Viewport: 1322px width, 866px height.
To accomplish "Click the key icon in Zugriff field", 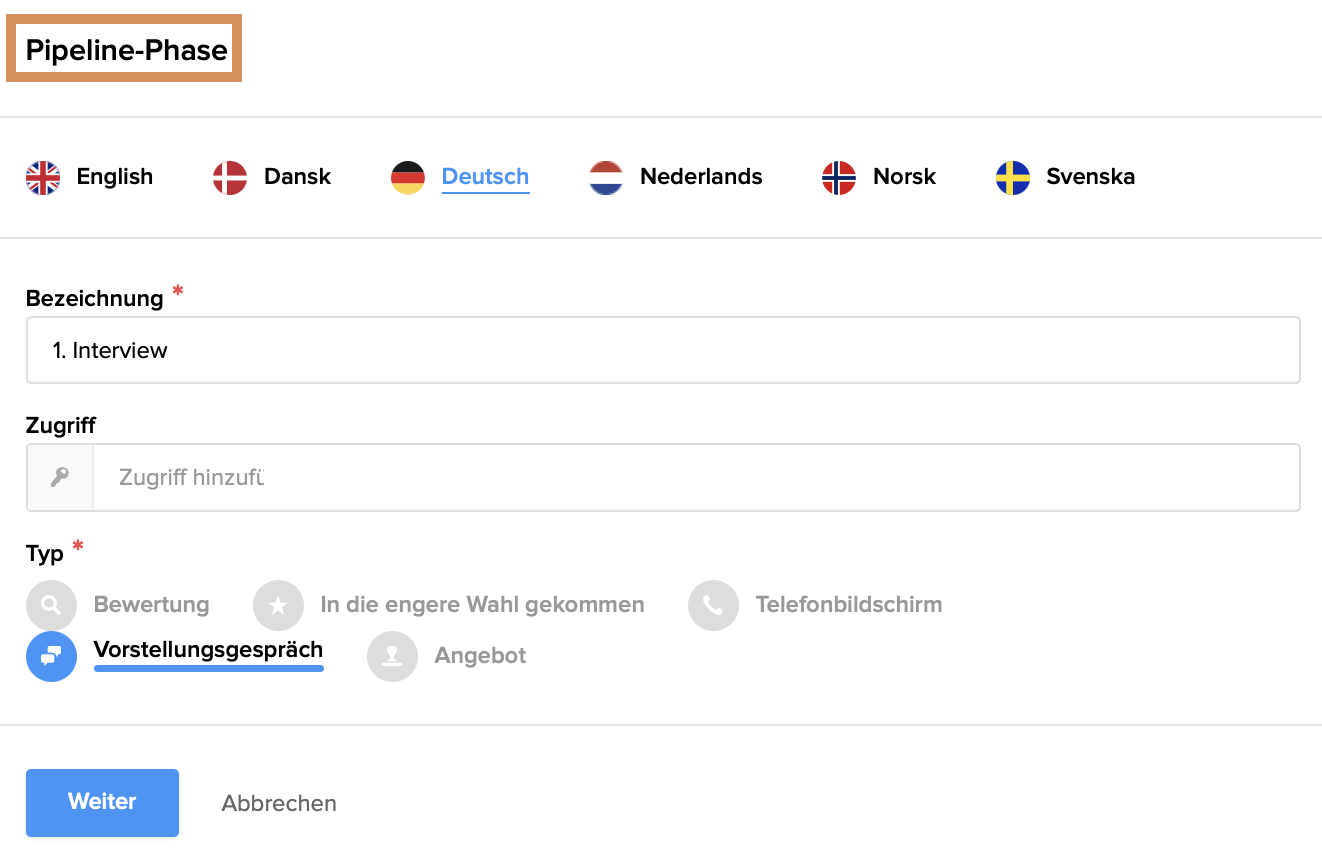I will tap(60, 477).
